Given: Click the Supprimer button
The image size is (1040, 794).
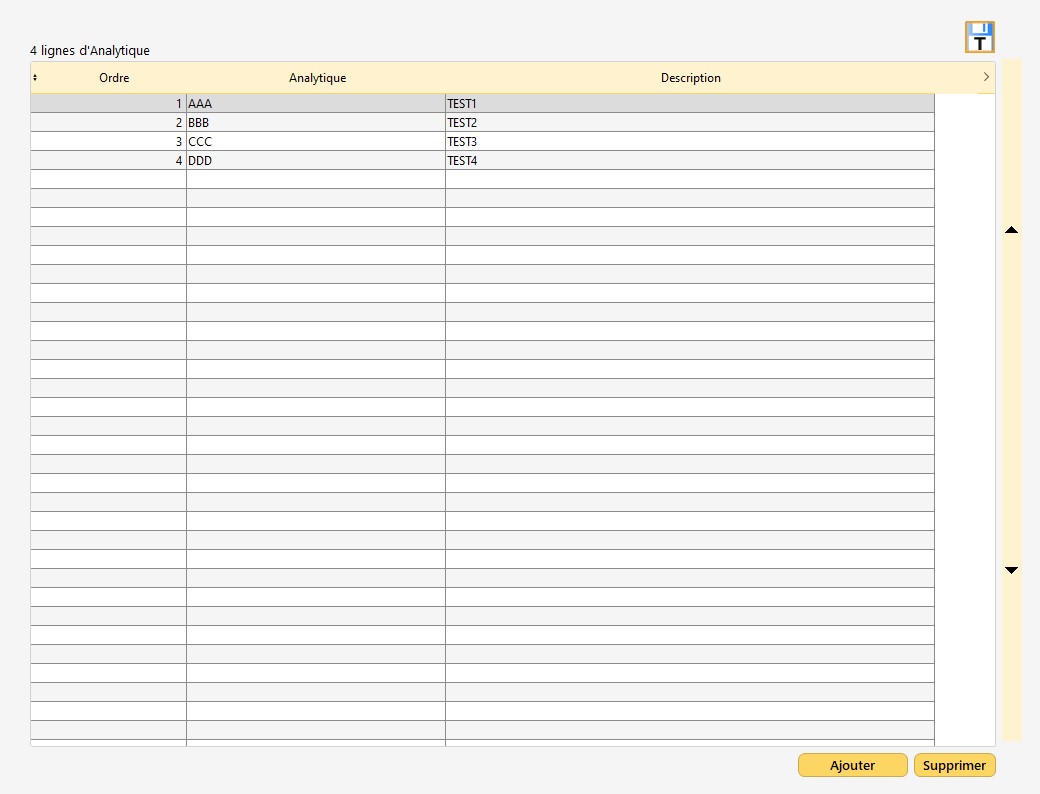Looking at the screenshot, I should (x=954, y=765).
